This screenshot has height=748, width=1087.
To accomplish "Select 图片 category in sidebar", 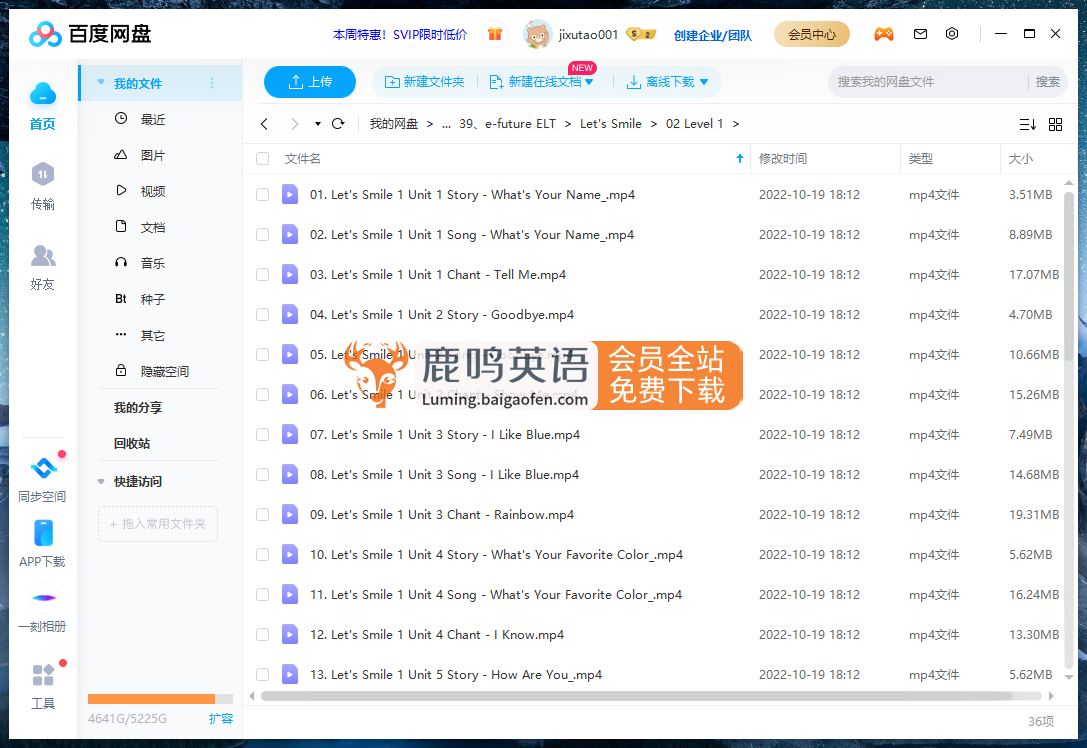I will tap(153, 155).
